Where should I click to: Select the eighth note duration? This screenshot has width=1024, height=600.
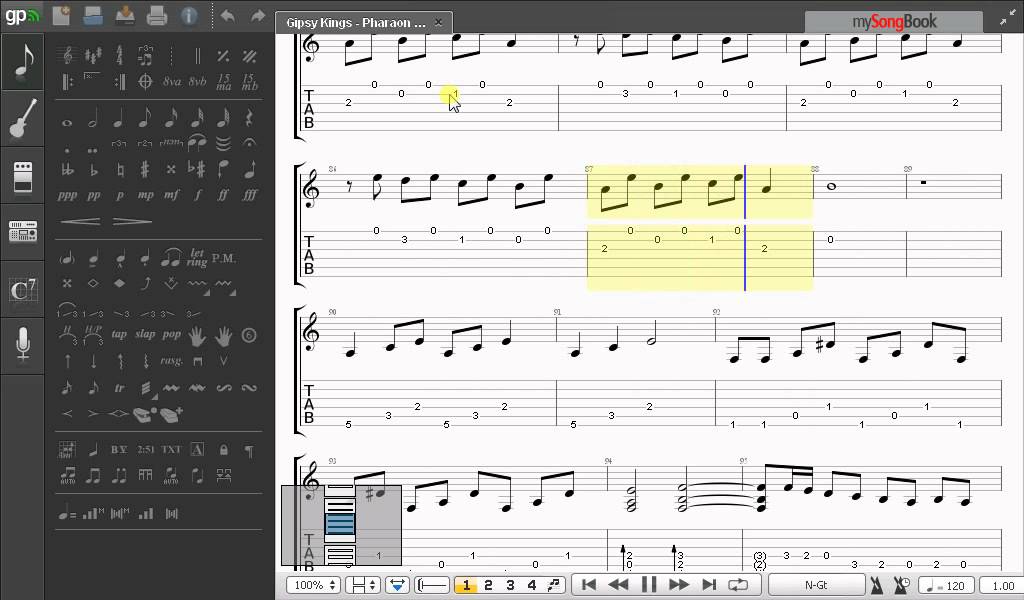[x=145, y=118]
